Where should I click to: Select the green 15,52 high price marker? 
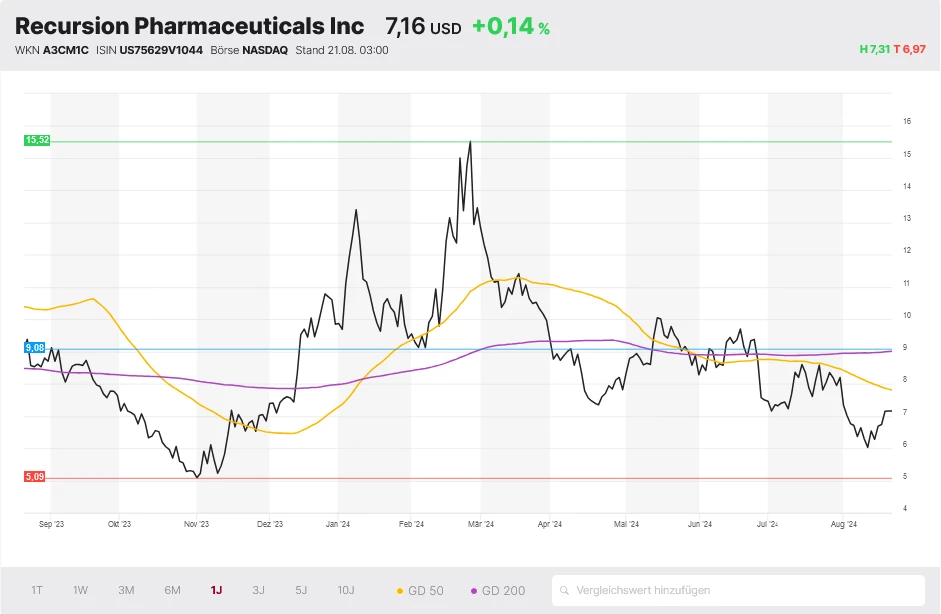point(37,140)
